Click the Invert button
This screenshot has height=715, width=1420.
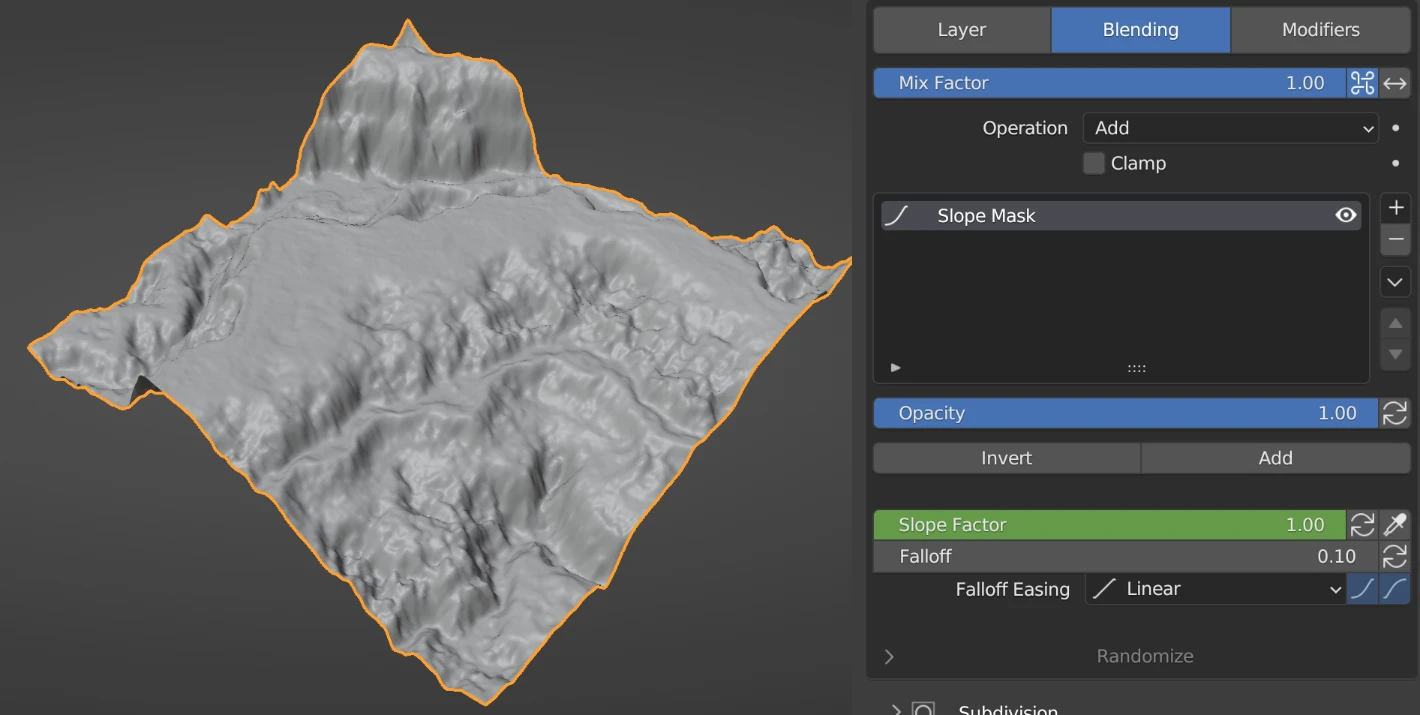point(1006,458)
